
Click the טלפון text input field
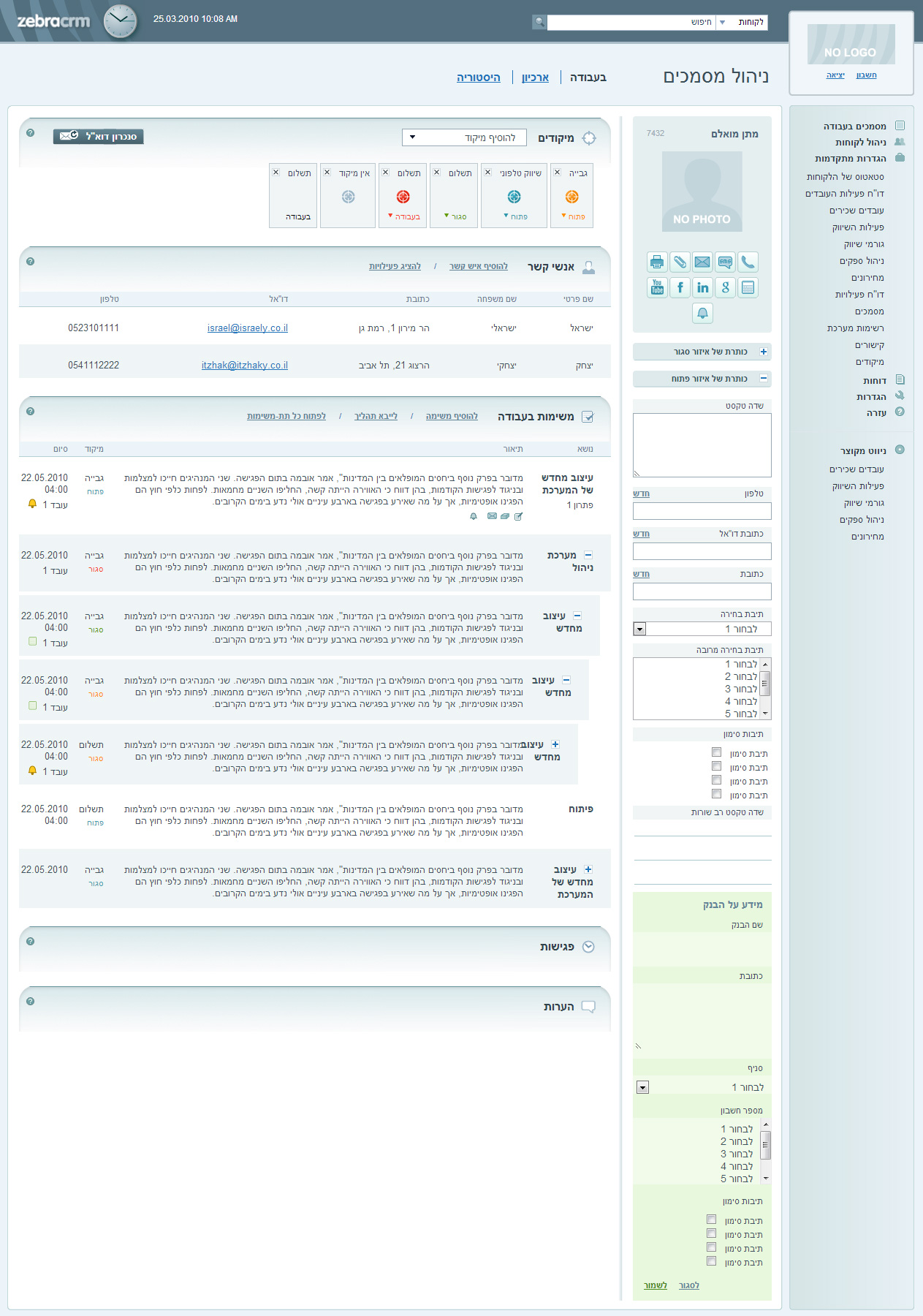pyautogui.click(x=702, y=511)
